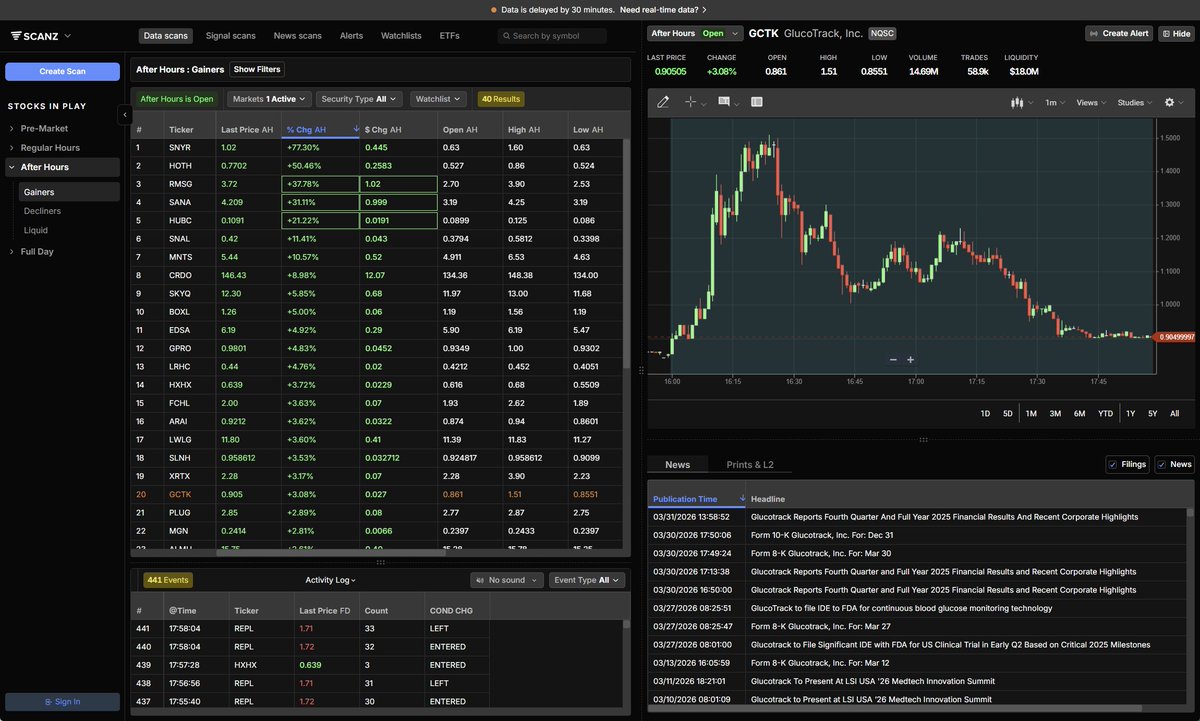Click the Create Scan button
Viewport: 1200px width, 721px height.
[x=62, y=71]
